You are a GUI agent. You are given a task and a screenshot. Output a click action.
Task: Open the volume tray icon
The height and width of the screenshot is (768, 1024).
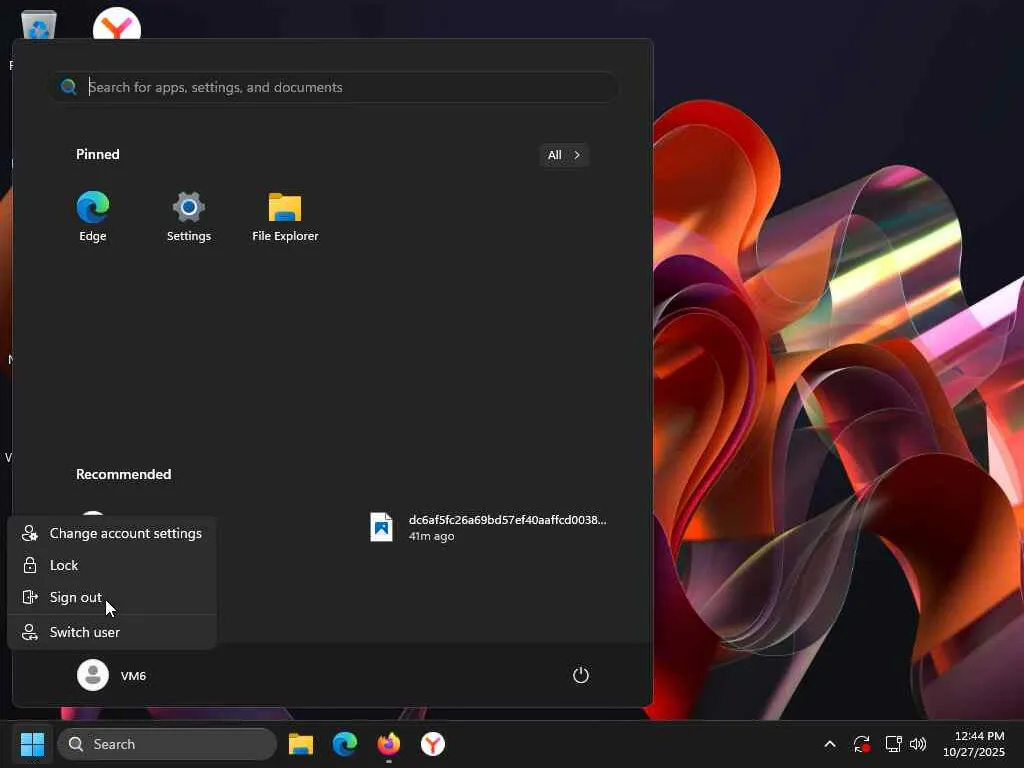pos(918,744)
